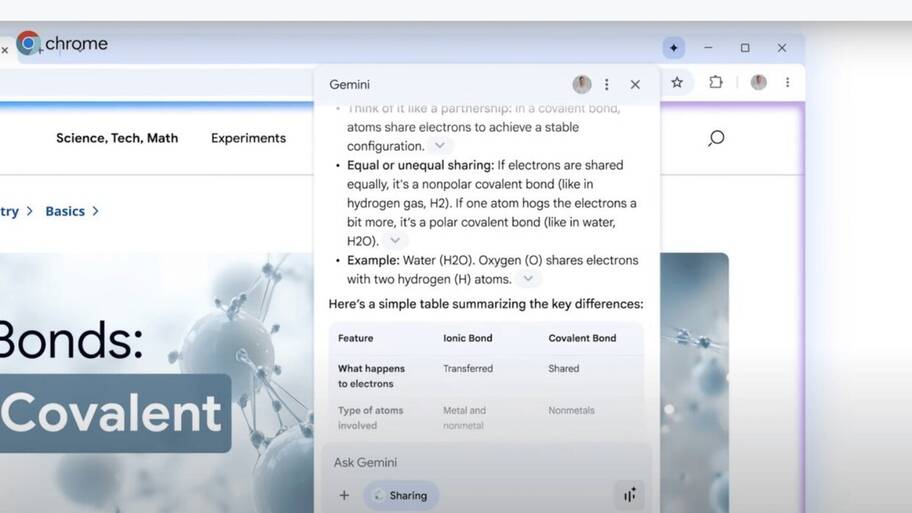Screen dimensions: 912x513
Task: Expand chevron after 'hydrogen (H) atoms.'
Action: coord(528,279)
